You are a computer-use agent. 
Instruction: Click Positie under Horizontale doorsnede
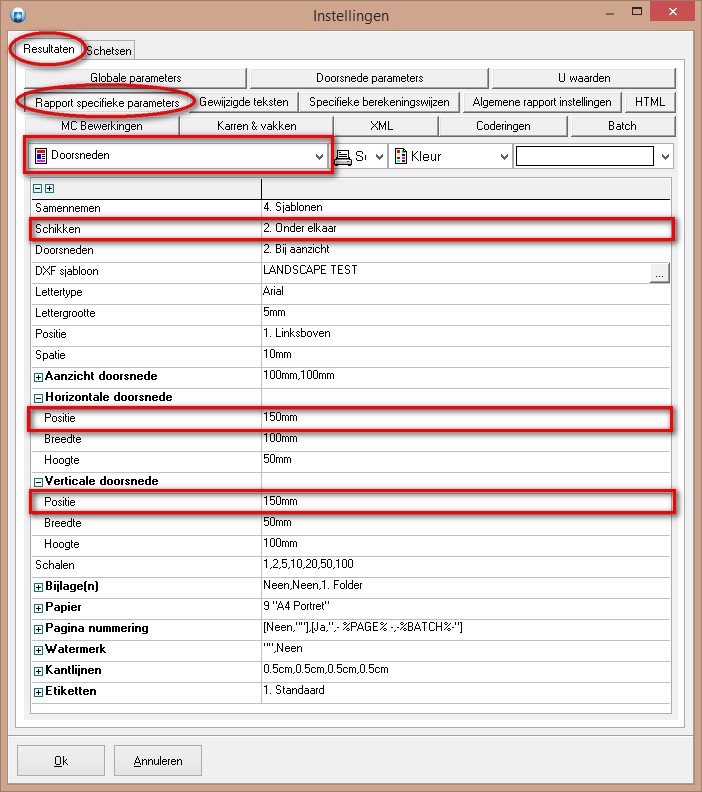click(350, 418)
